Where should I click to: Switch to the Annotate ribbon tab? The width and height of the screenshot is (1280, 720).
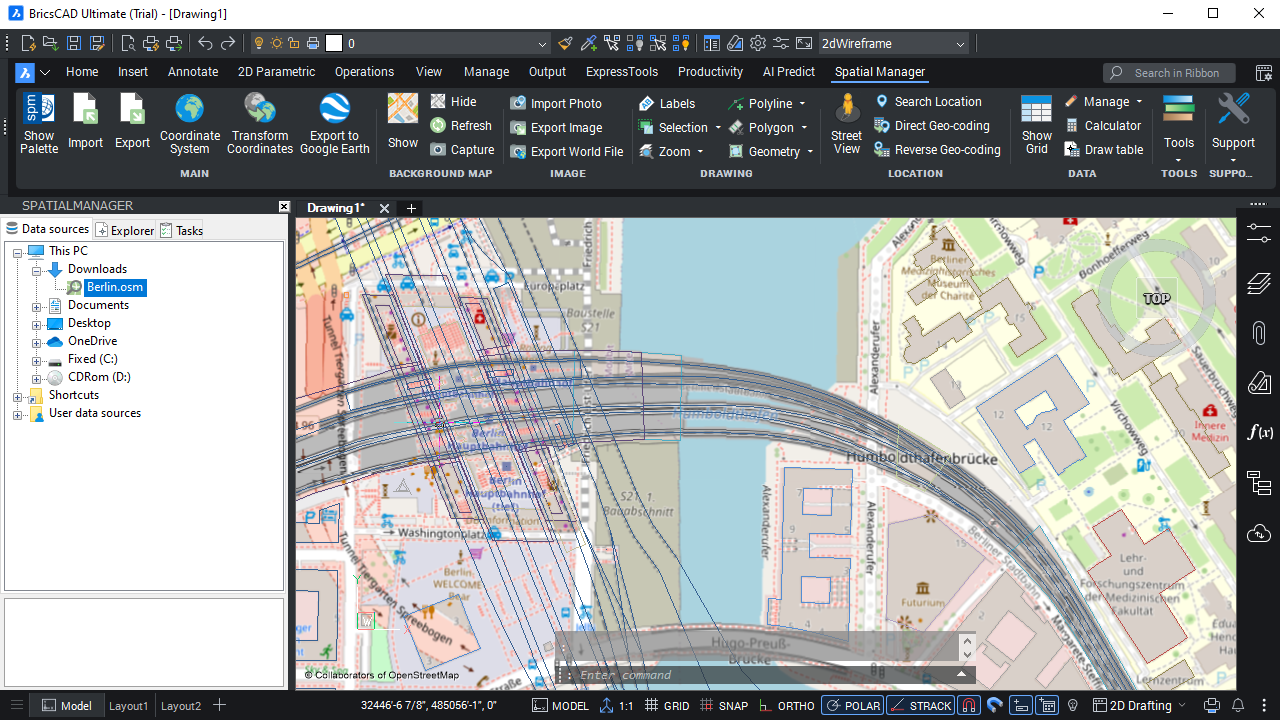point(193,72)
